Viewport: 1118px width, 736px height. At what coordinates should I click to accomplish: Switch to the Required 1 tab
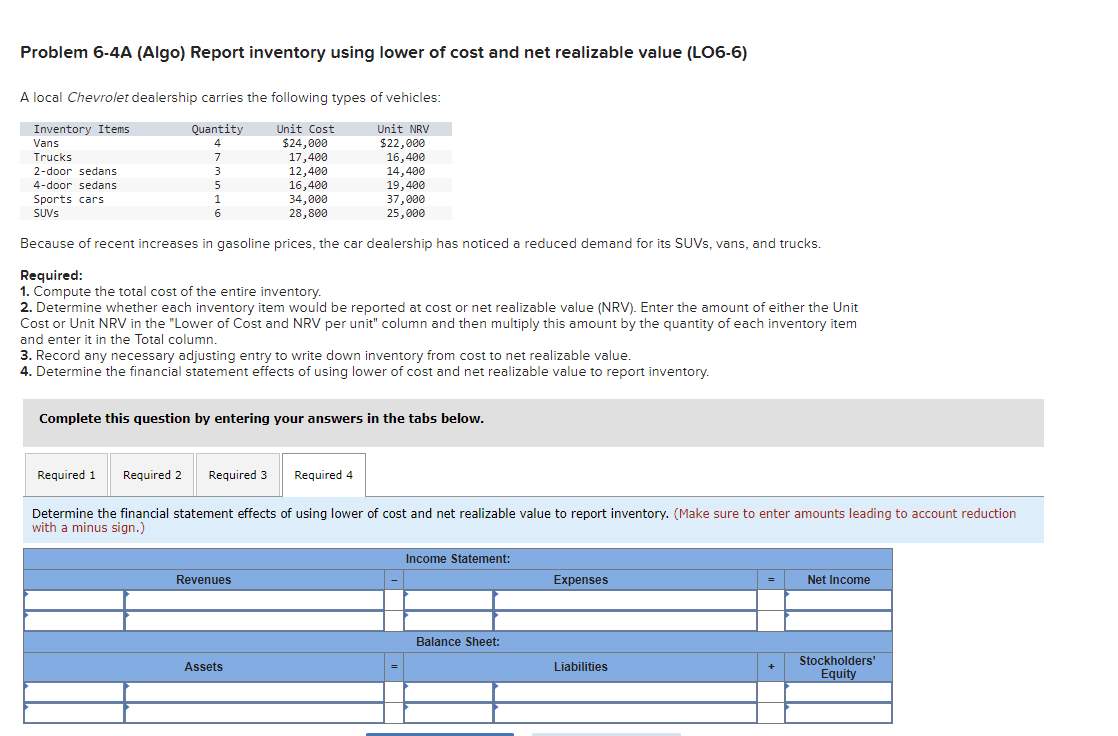[66, 475]
